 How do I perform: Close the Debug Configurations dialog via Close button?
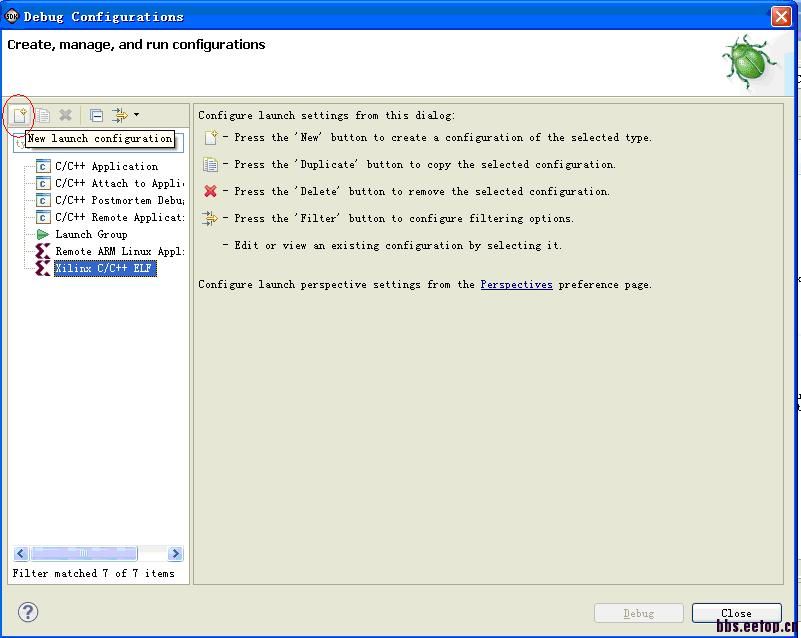pyautogui.click(x=736, y=613)
